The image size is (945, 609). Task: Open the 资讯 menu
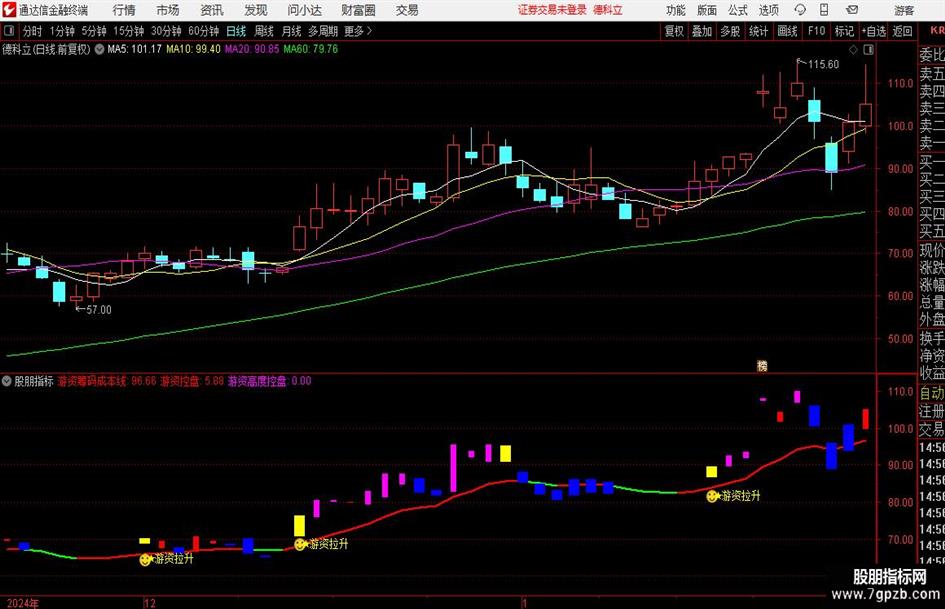[x=212, y=10]
